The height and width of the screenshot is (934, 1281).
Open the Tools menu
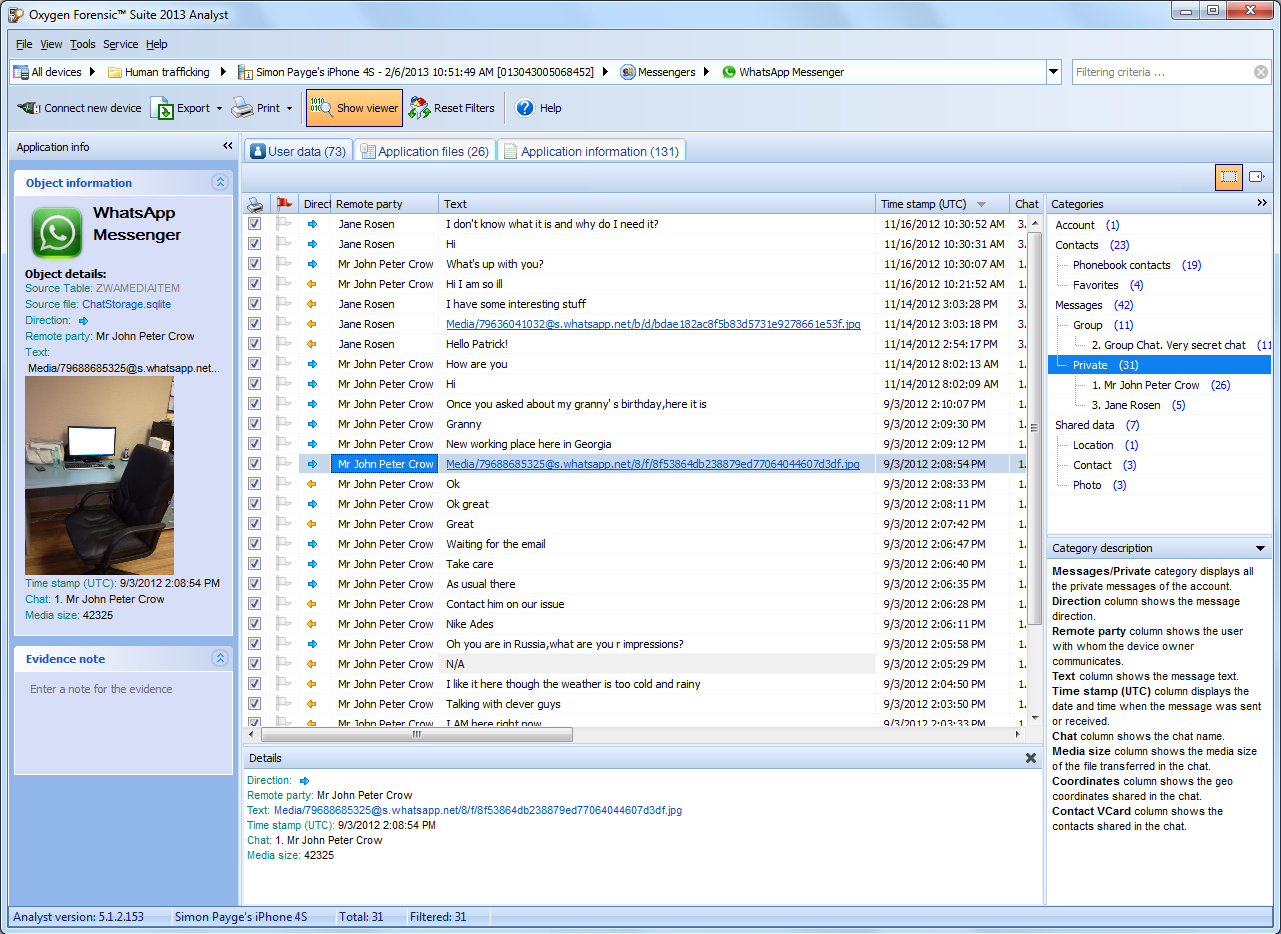point(83,44)
